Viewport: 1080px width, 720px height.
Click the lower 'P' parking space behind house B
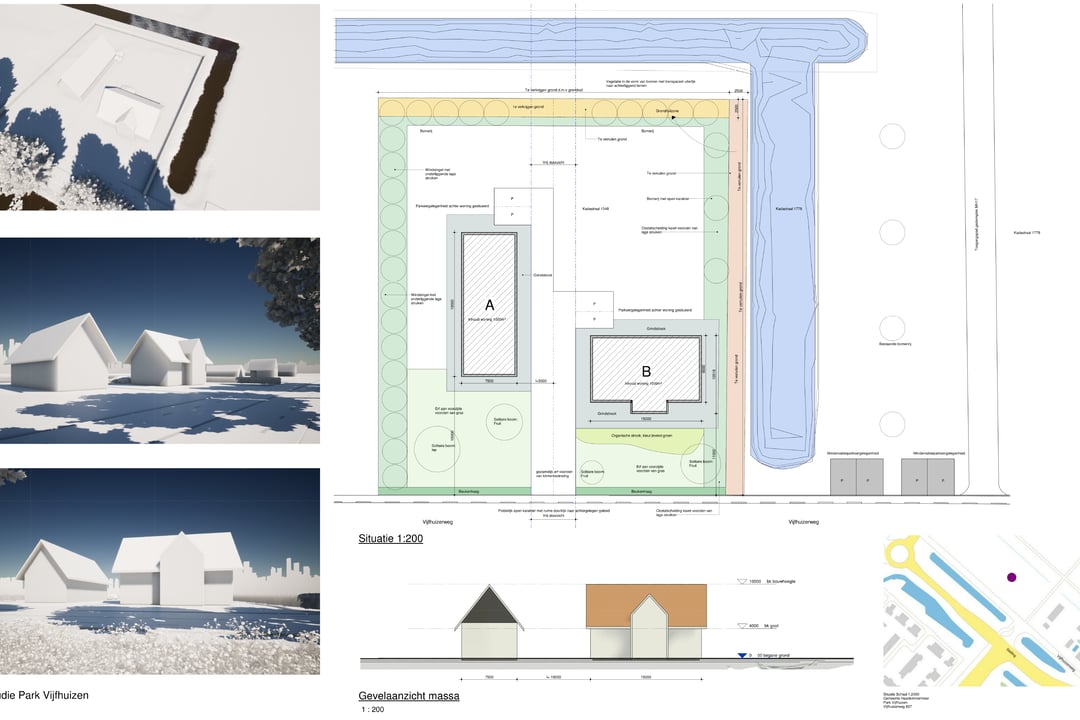click(594, 320)
